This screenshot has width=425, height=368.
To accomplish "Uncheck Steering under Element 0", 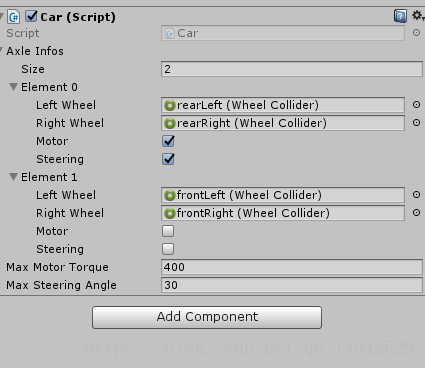I will 168,159.
